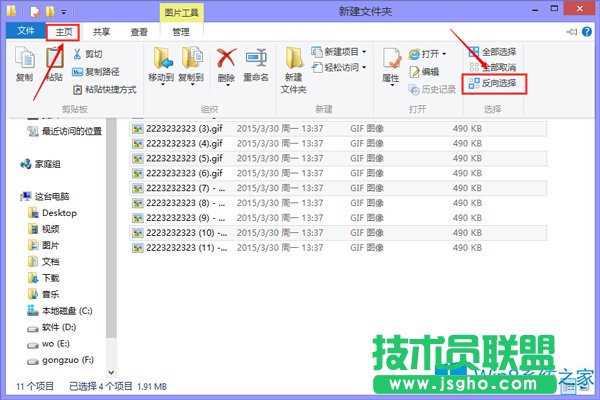This screenshot has width=600, height=400.
Task: Click Paste shortcut (粘贴快捷方式)
Action: (x=104, y=90)
